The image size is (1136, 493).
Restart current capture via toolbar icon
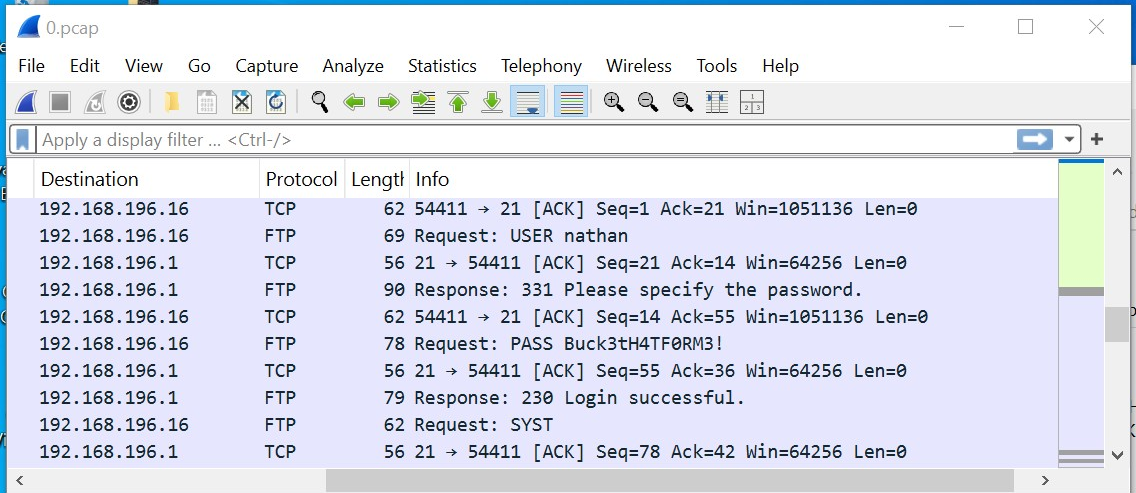pyautogui.click(x=95, y=102)
